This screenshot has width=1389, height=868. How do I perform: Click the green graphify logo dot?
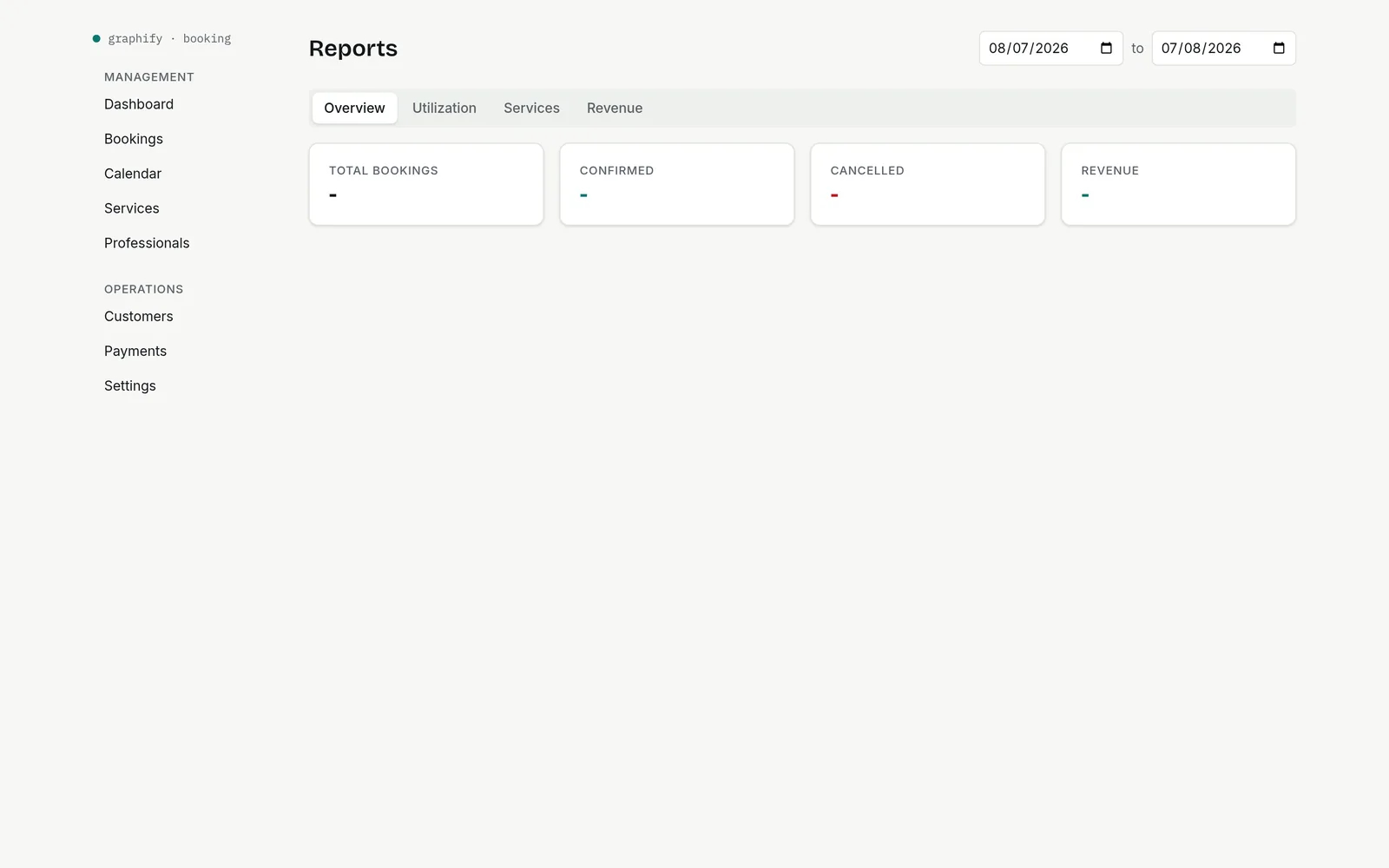tap(96, 38)
